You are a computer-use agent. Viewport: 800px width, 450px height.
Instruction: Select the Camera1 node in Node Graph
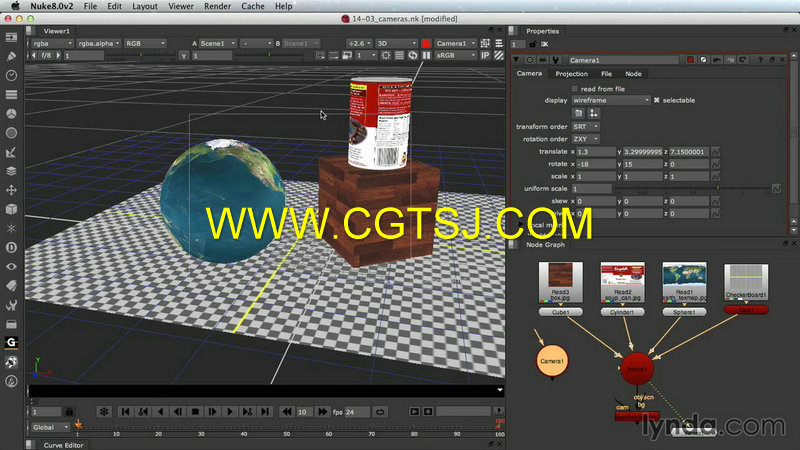(x=552, y=361)
